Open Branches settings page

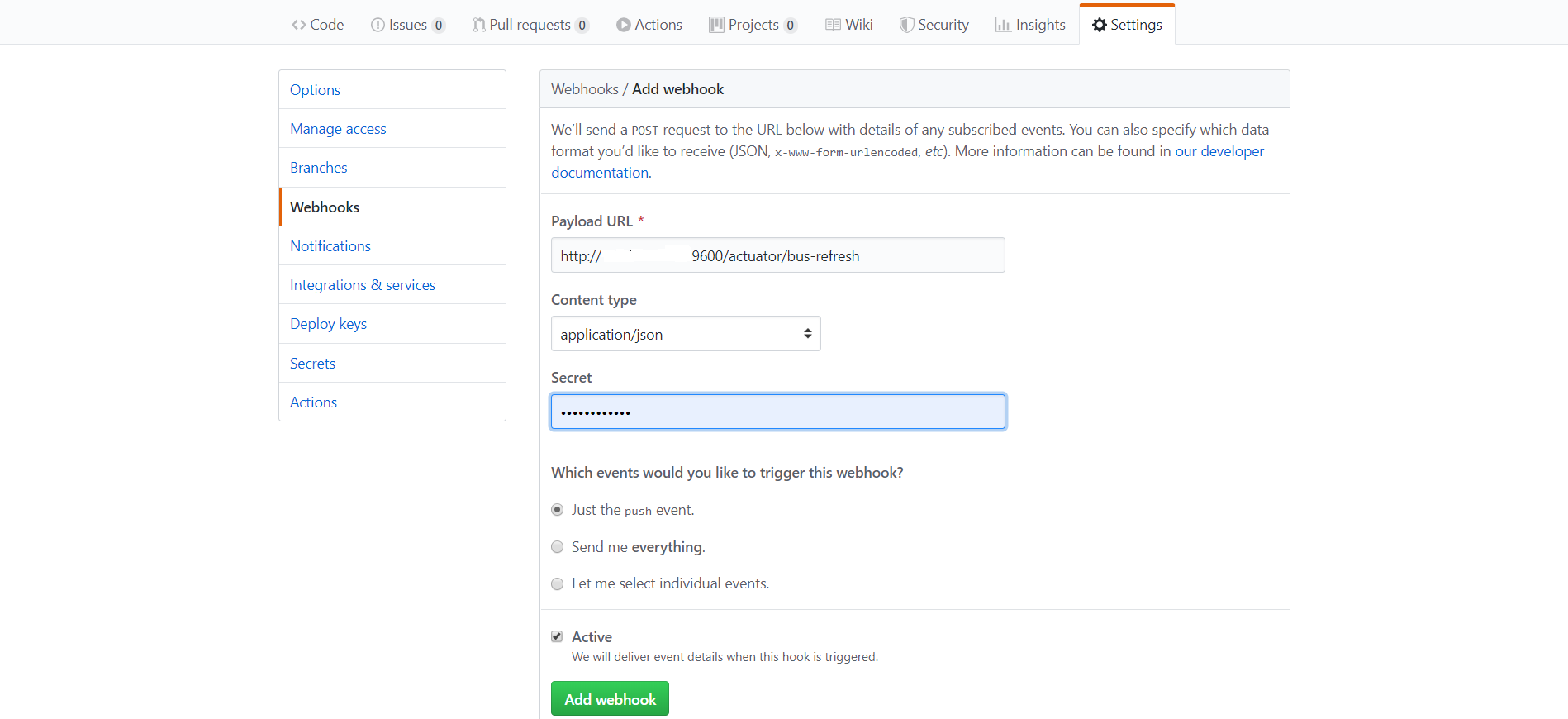point(392,168)
